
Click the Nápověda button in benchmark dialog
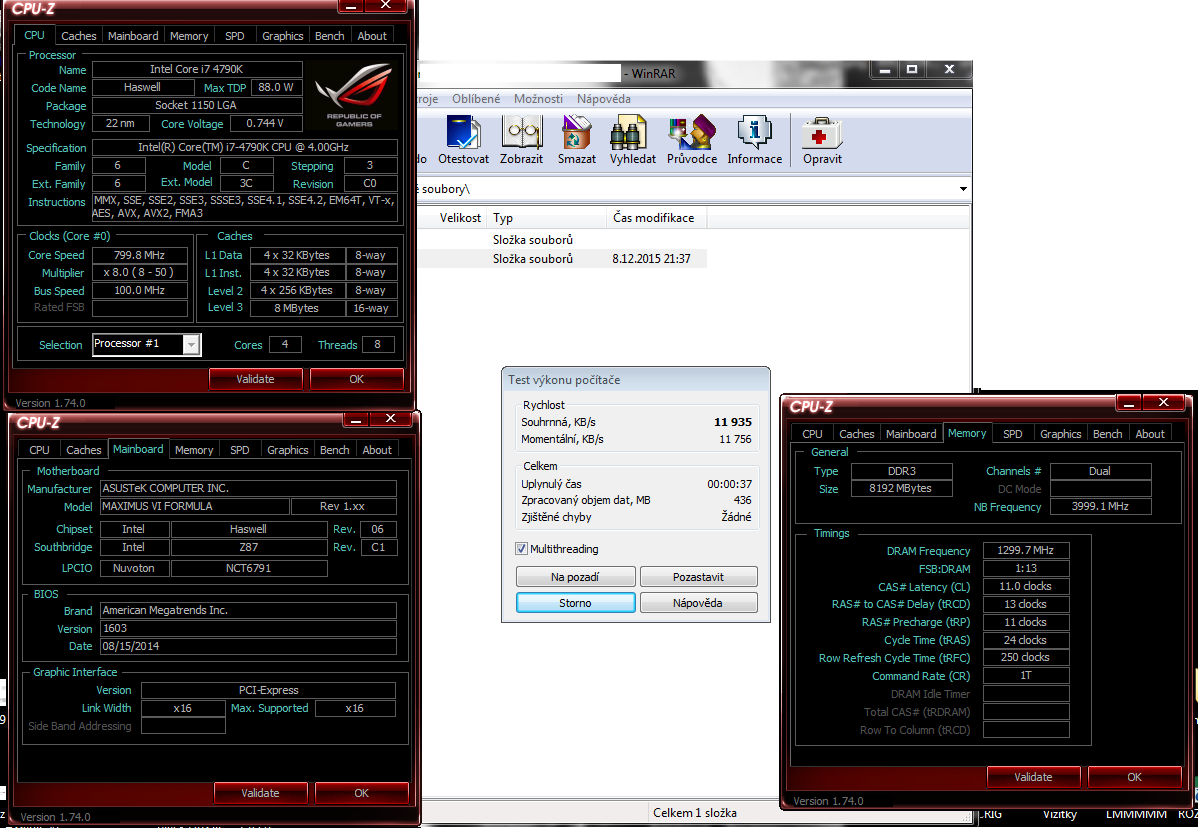[x=698, y=603]
